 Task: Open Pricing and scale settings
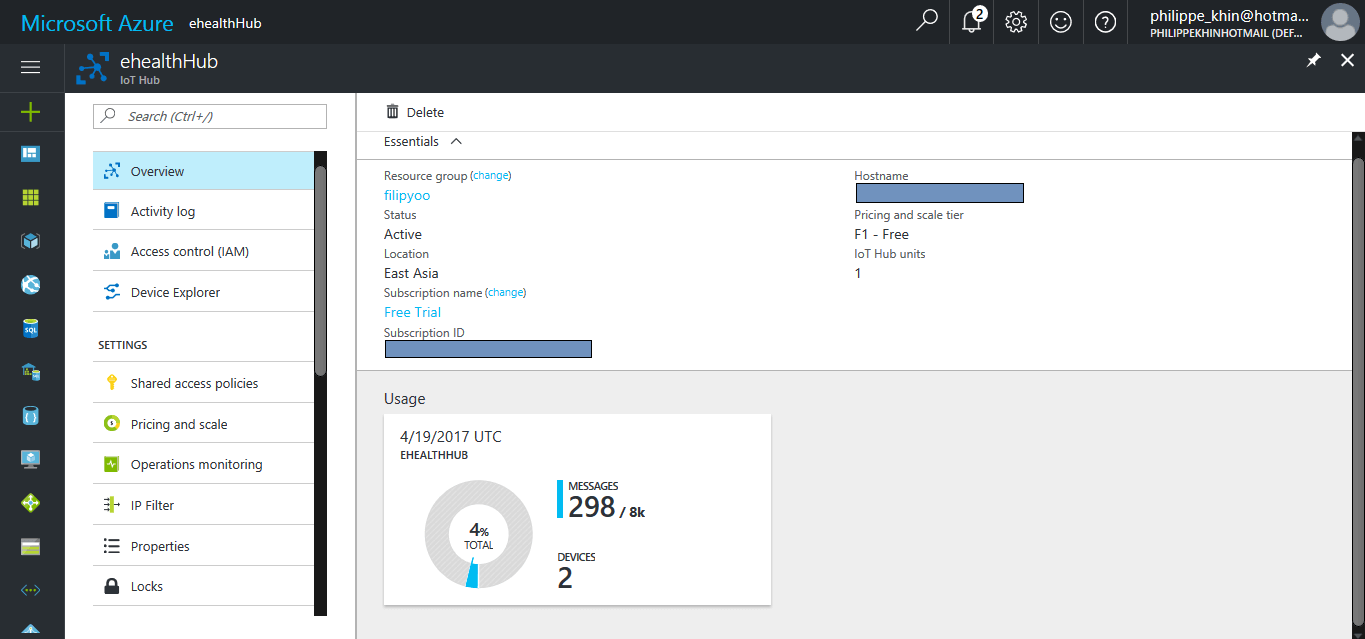pyautogui.click(x=203, y=424)
